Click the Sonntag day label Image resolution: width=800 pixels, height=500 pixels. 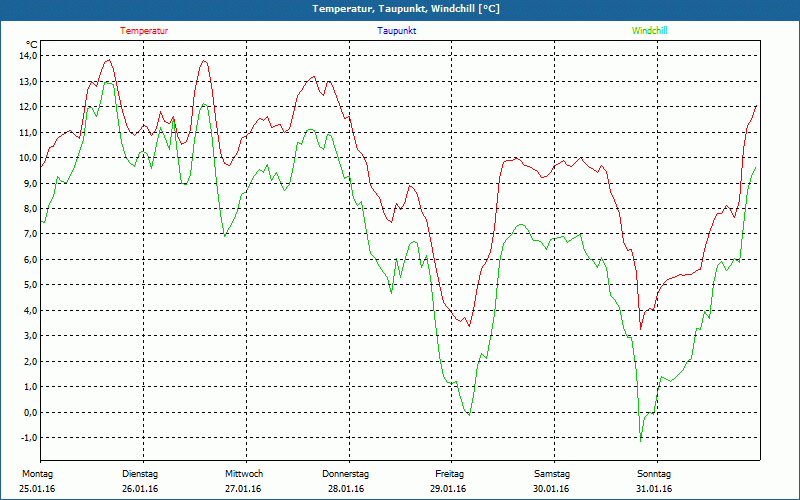(654, 474)
